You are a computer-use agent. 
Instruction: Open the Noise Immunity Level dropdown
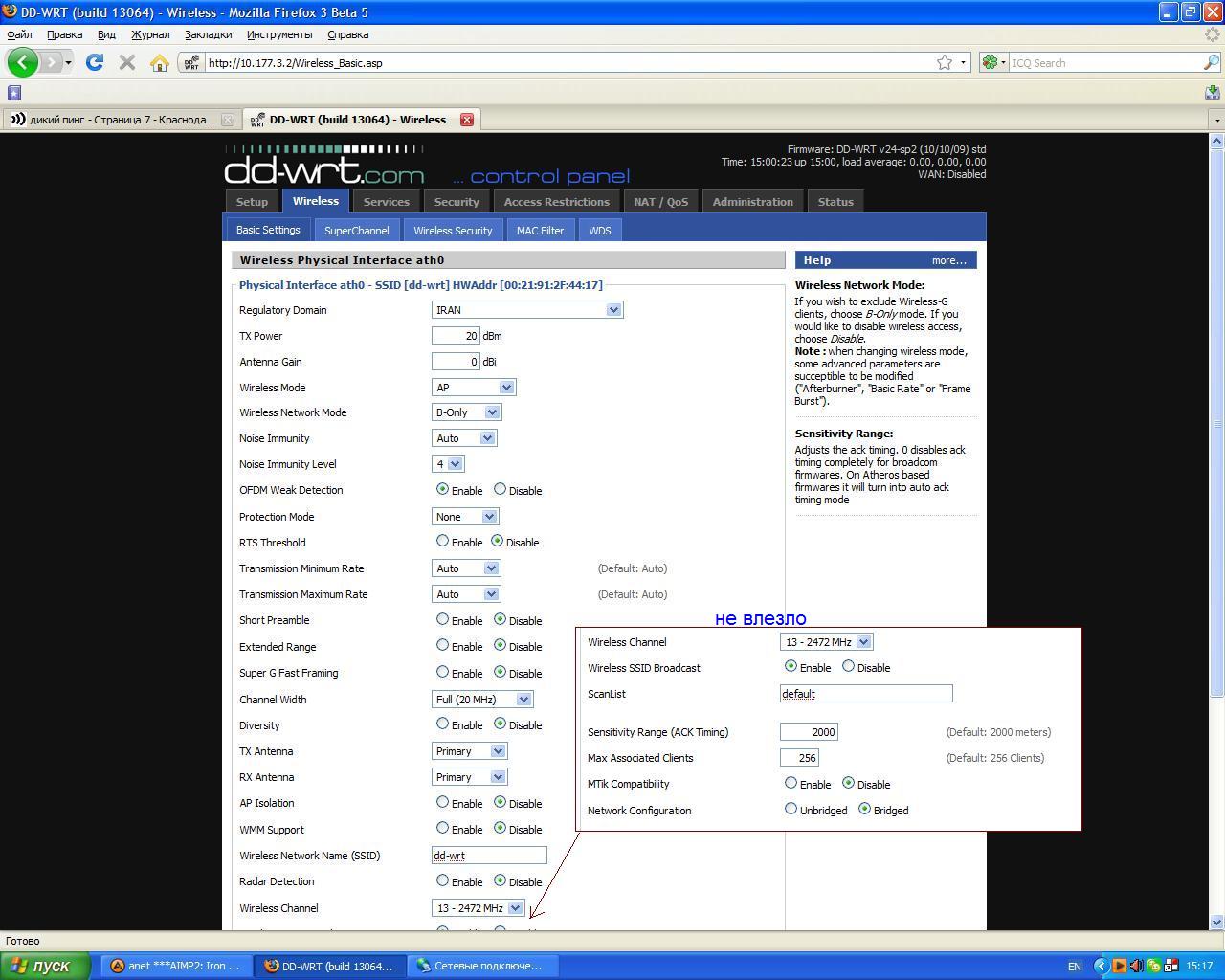pos(448,464)
